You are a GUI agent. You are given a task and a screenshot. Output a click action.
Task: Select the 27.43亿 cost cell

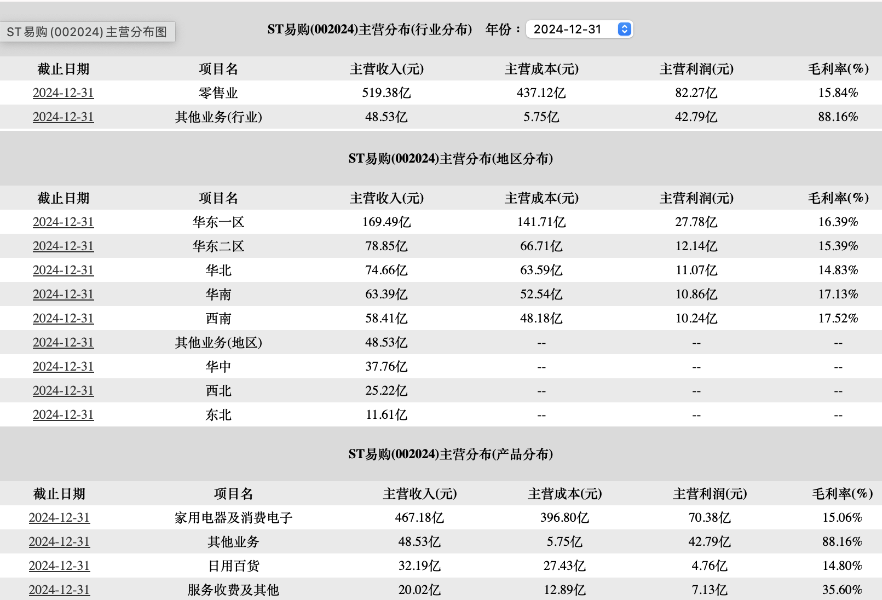565,566
